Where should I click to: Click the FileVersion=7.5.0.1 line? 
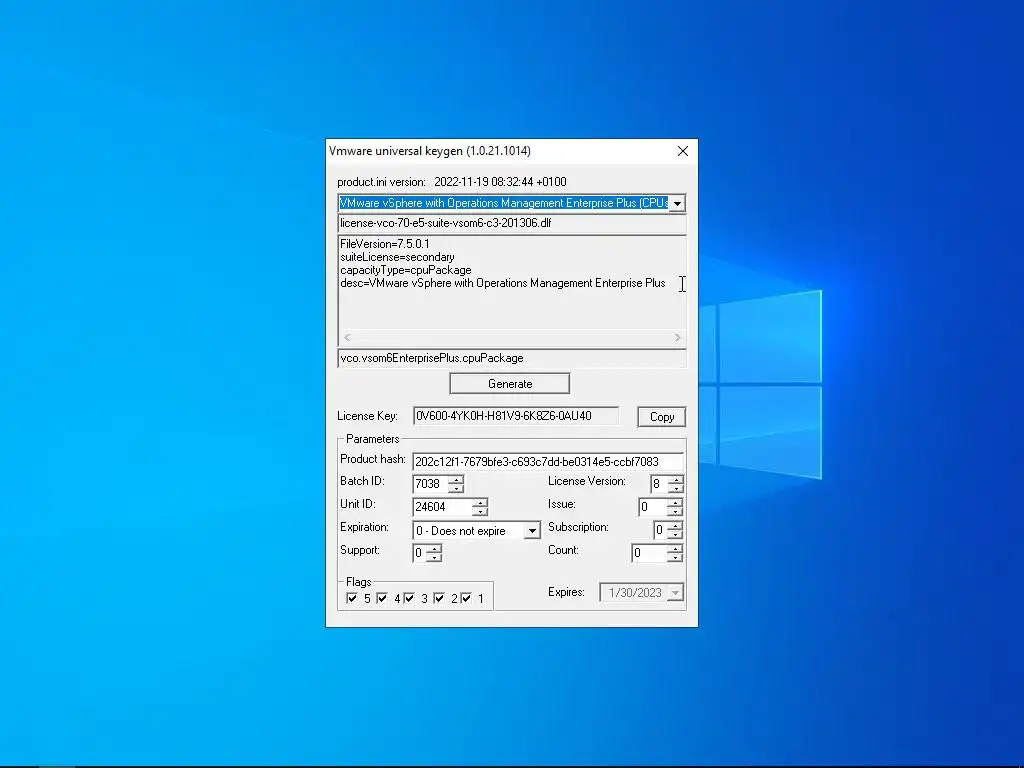pyautogui.click(x=385, y=244)
